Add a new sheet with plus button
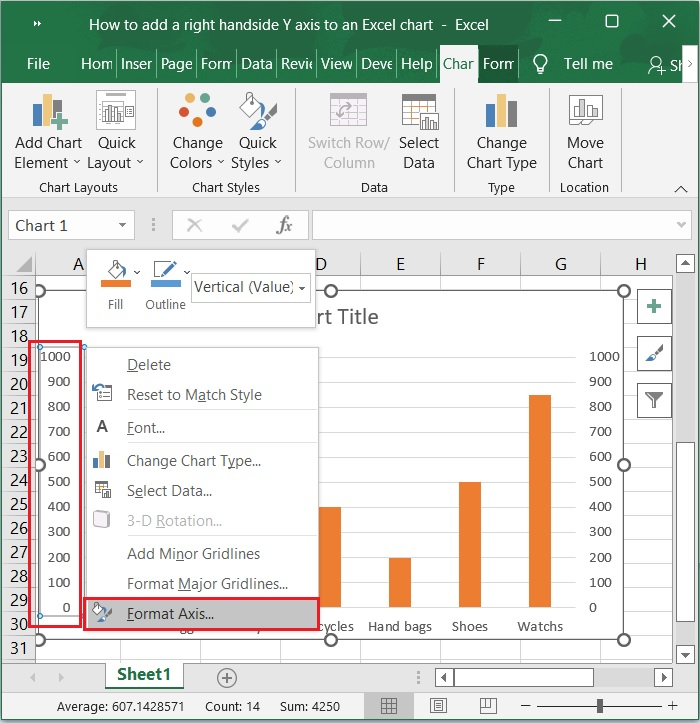 (226, 678)
